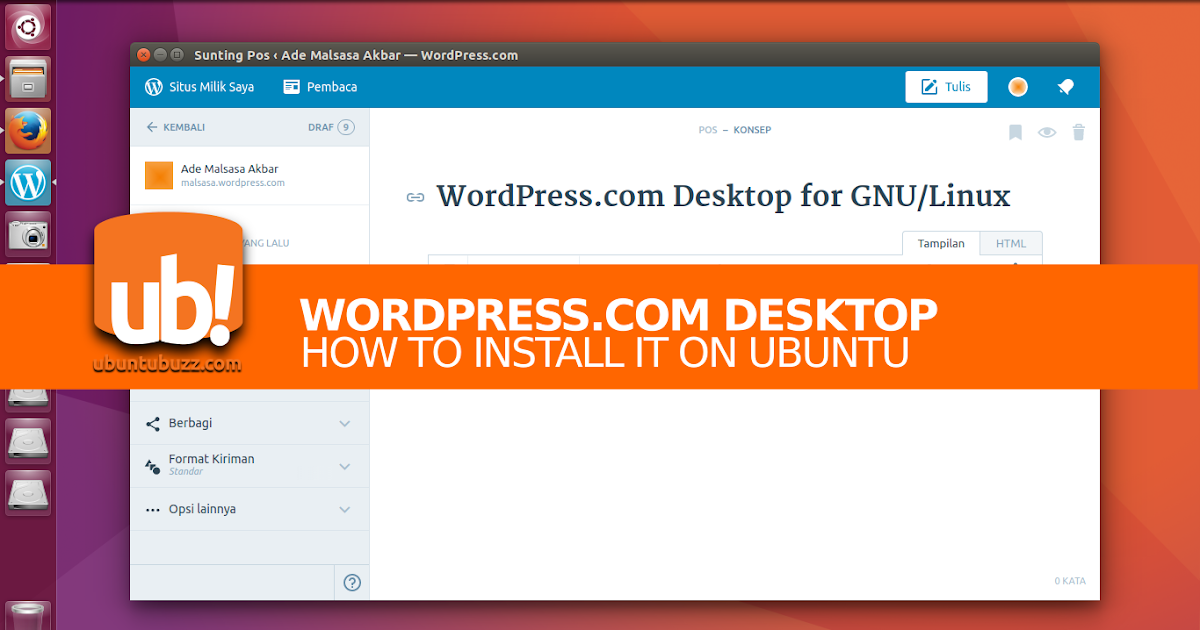1200x630 pixels.
Task: Click the Berbagi share icon
Action: click(153, 423)
